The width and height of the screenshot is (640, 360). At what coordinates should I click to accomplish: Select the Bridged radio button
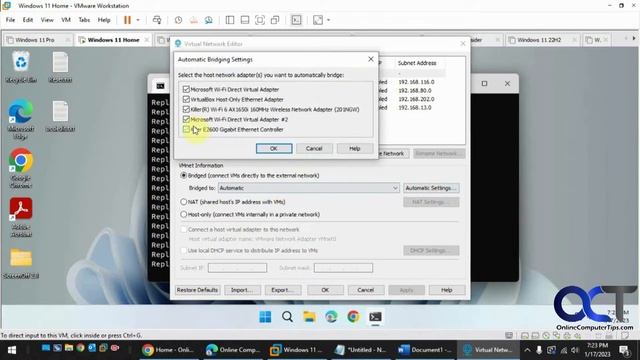click(184, 176)
